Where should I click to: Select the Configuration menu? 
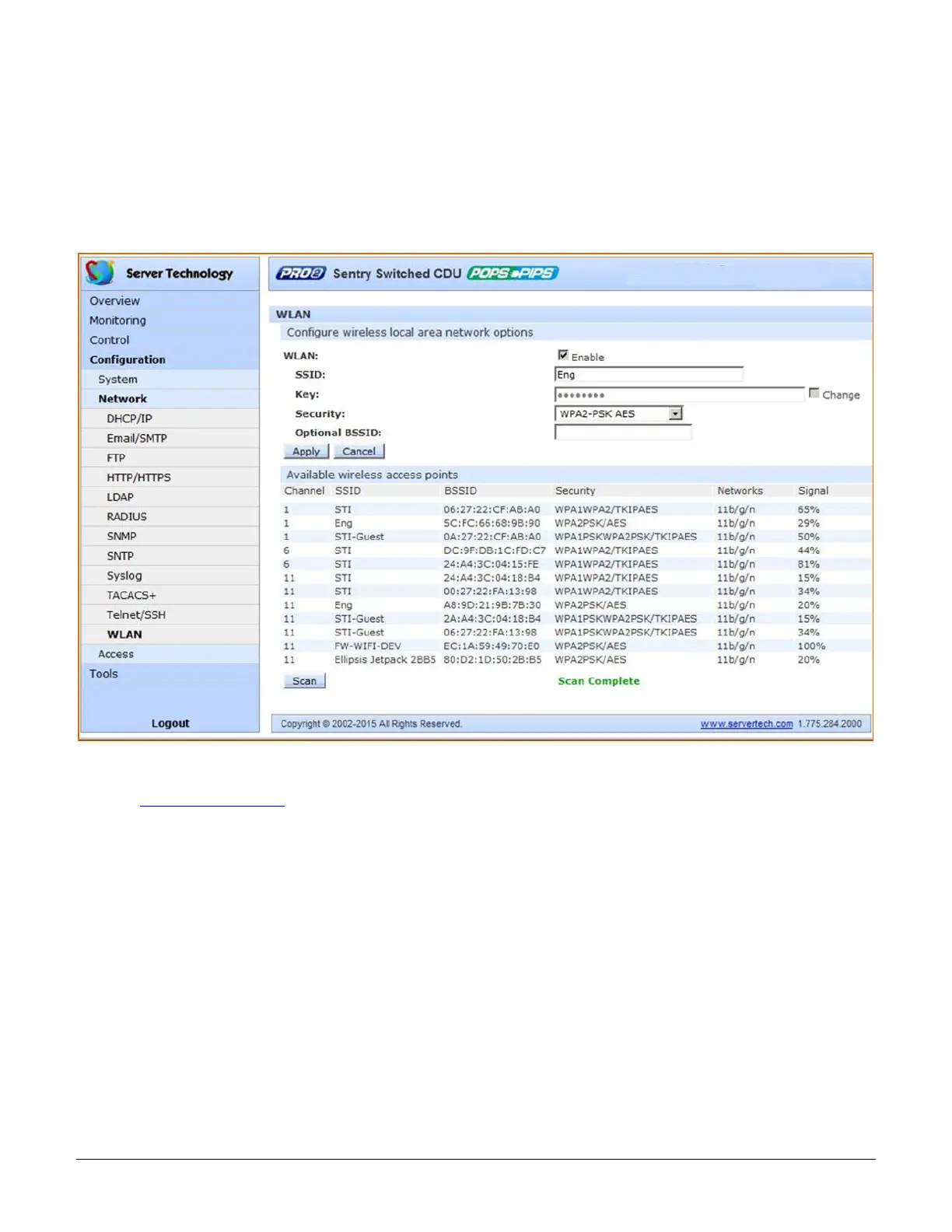(x=128, y=359)
